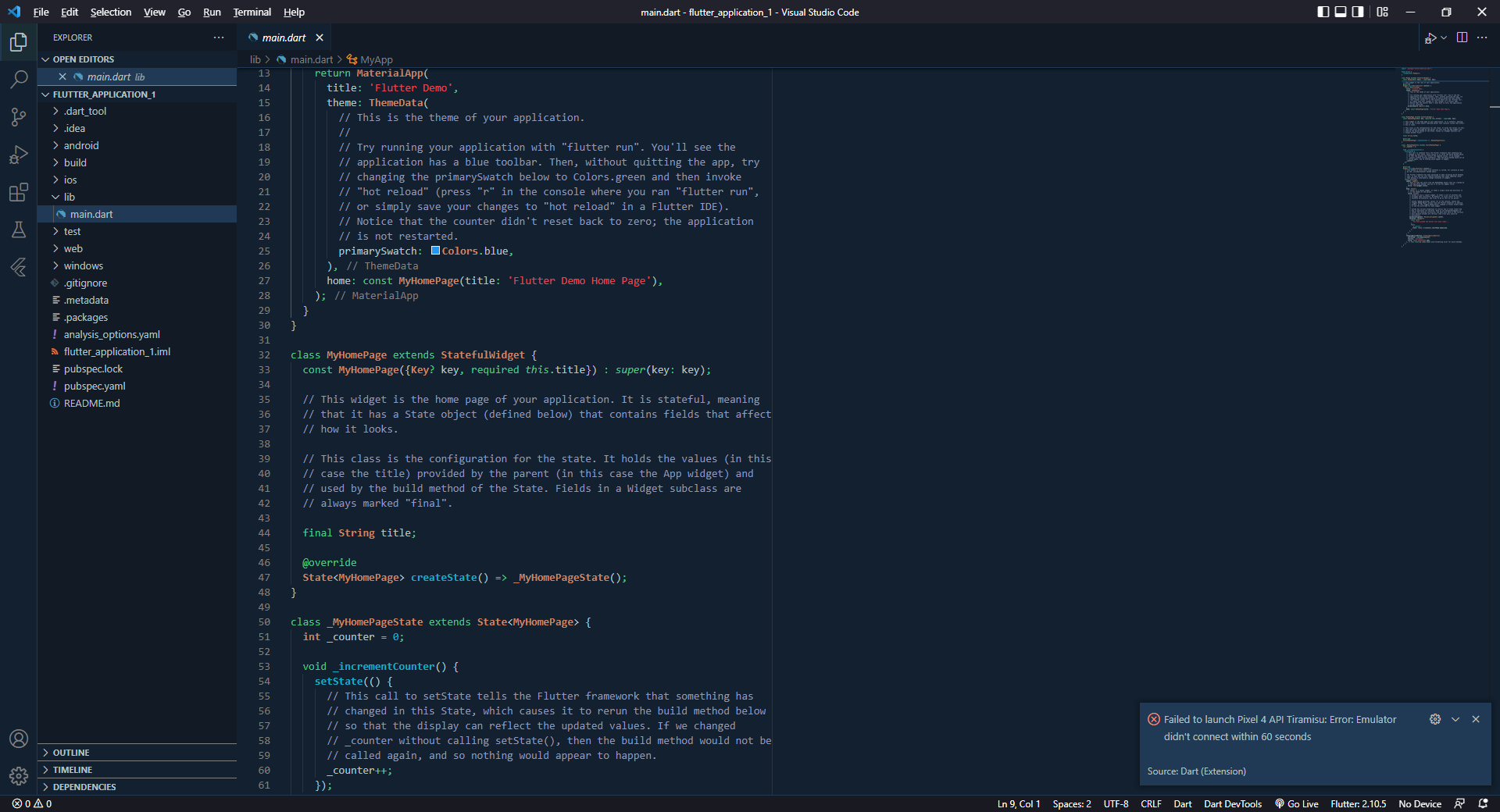1500x812 pixels.
Task: Close main.dart in Open Editors
Action: click(x=62, y=77)
